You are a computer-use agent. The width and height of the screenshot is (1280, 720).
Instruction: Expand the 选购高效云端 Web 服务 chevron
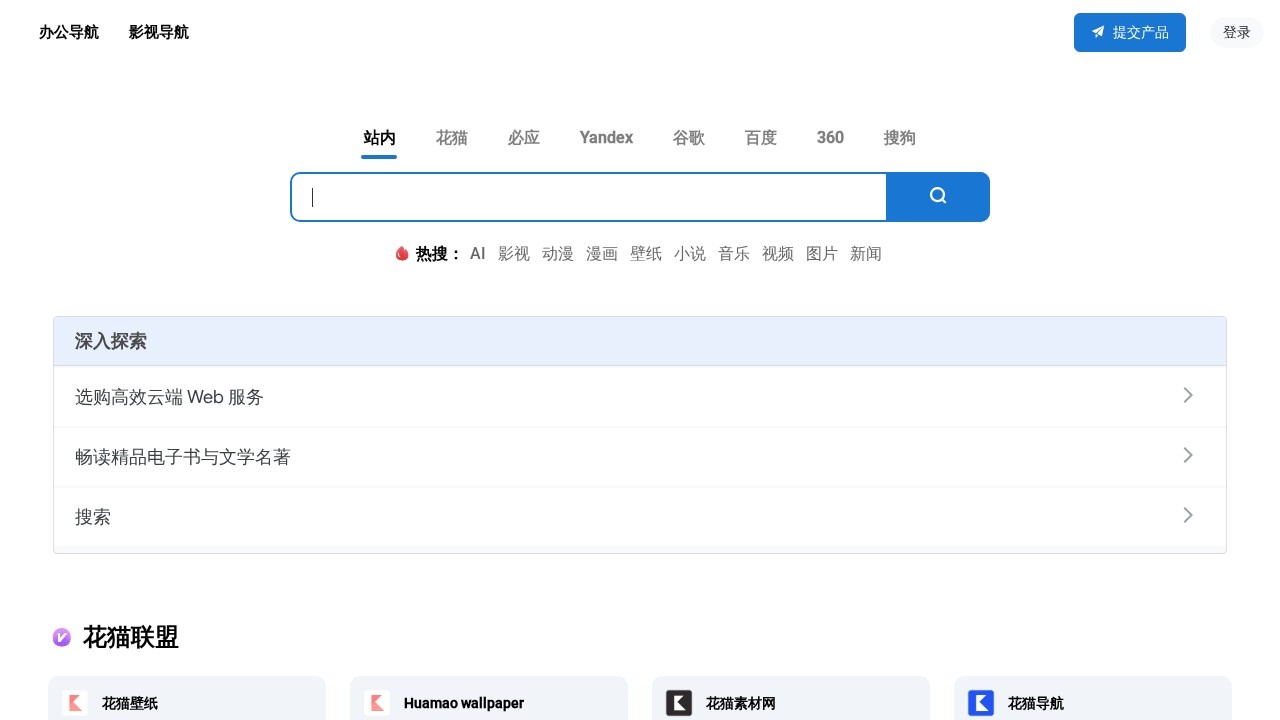(x=1188, y=395)
